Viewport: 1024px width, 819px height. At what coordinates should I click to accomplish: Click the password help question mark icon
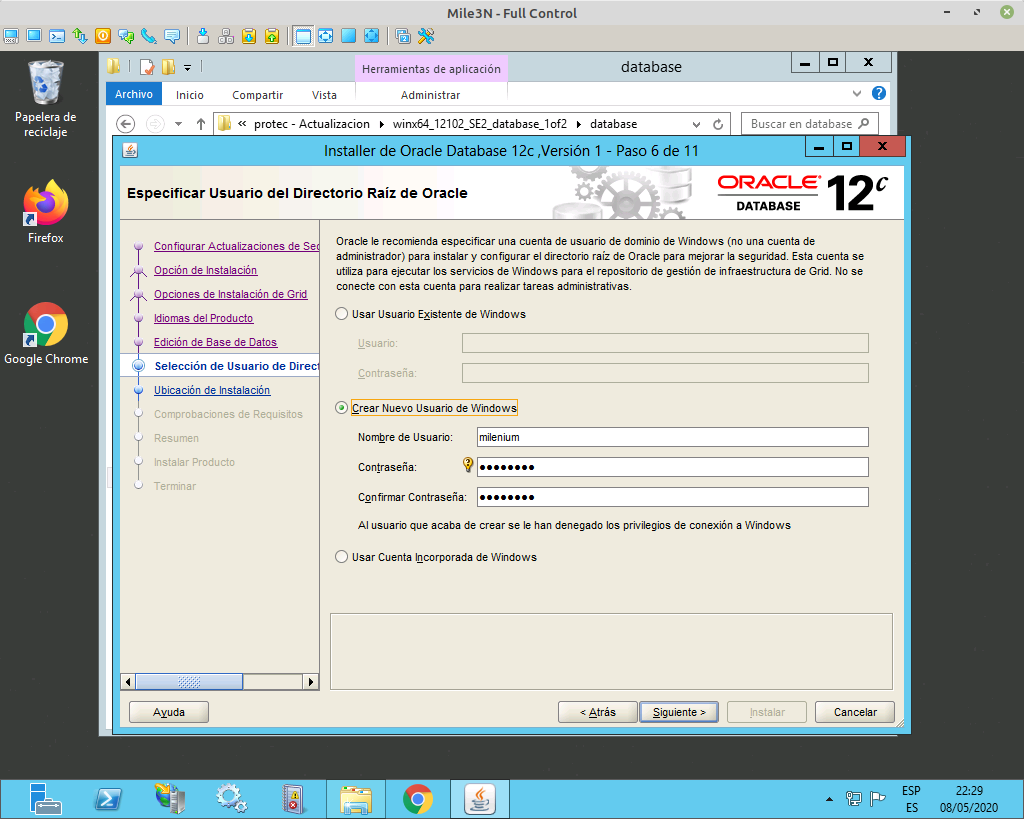point(466,464)
